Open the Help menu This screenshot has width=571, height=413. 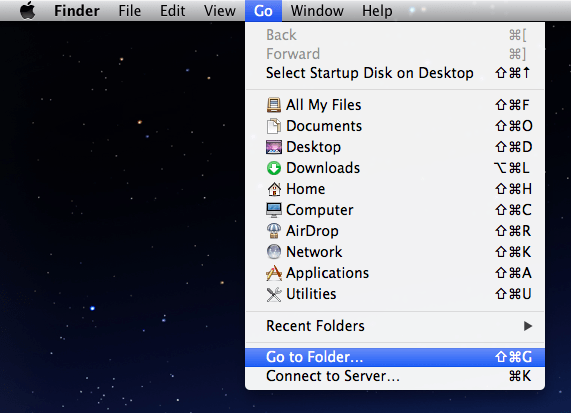click(377, 11)
